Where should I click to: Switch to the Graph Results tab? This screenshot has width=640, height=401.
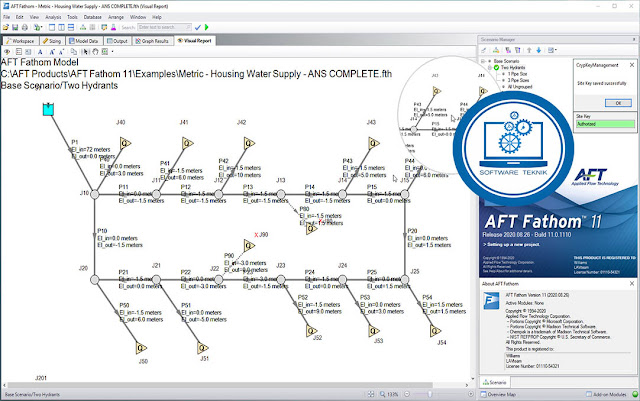pos(152,41)
